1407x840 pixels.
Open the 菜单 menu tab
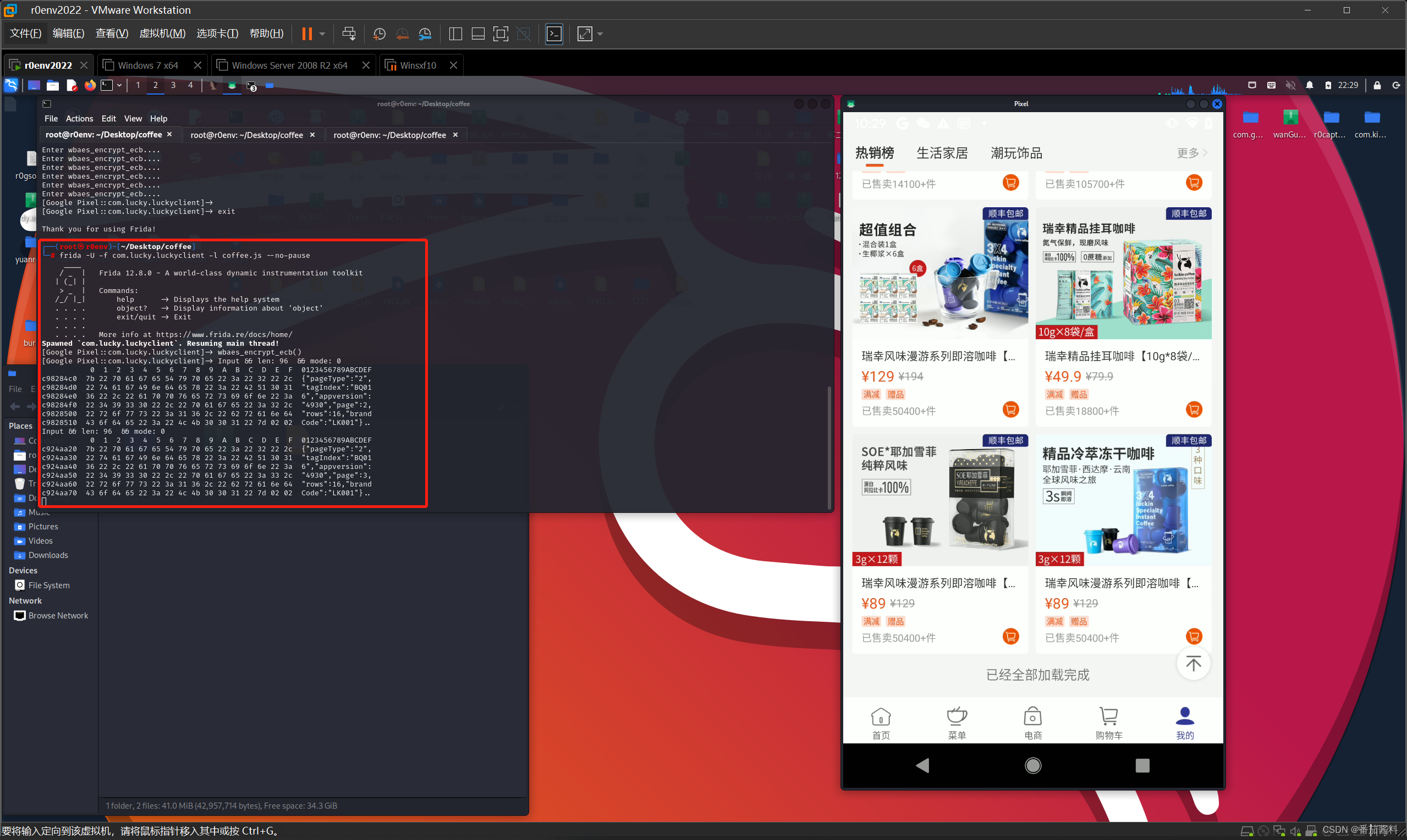click(957, 723)
